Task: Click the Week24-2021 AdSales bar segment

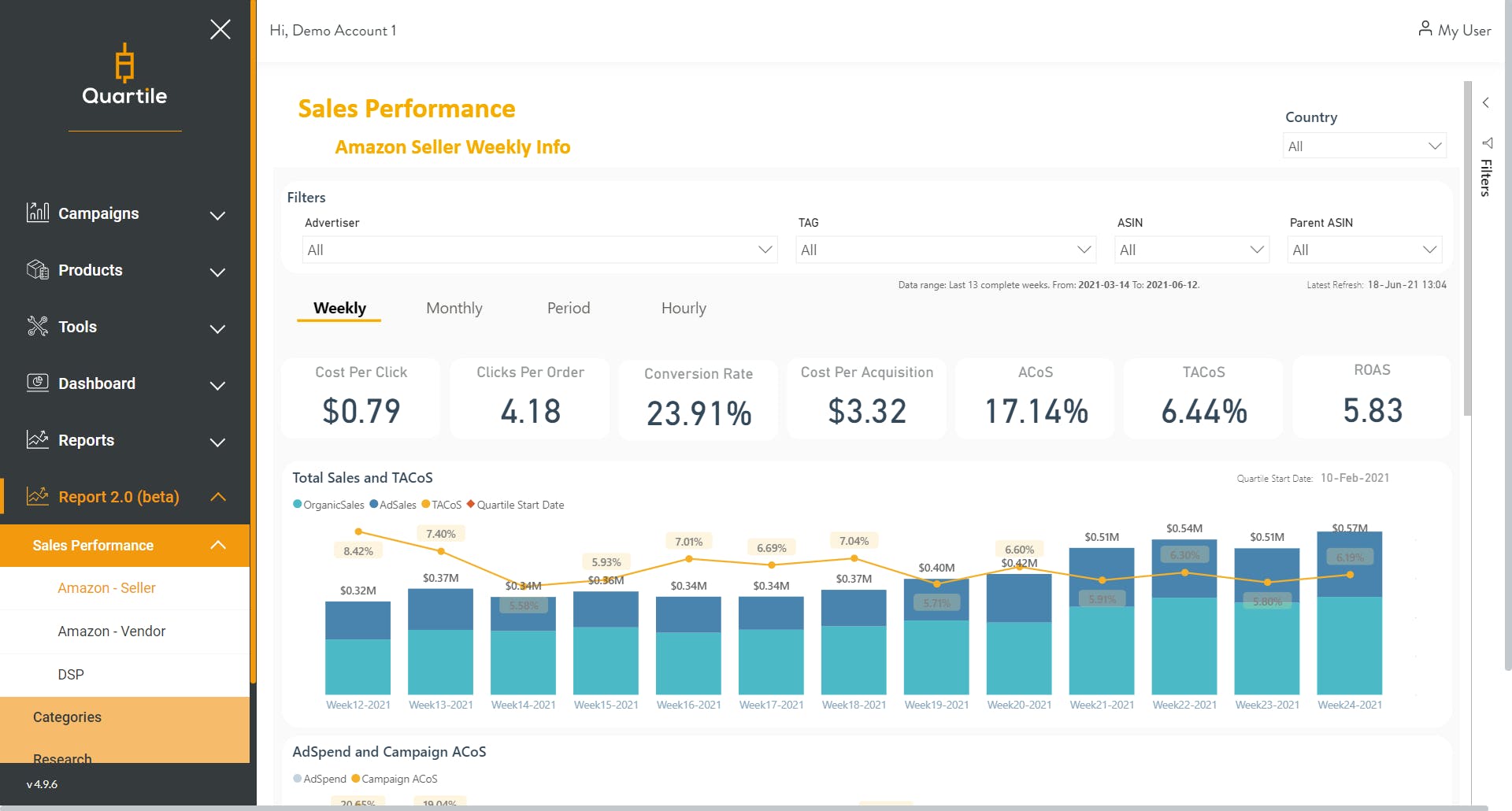Action: (x=1349, y=565)
